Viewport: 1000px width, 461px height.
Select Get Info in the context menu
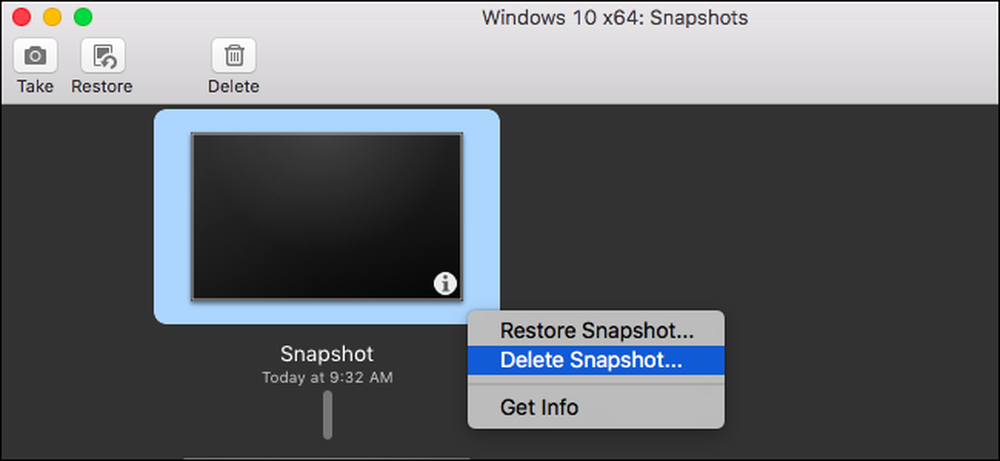point(596,407)
